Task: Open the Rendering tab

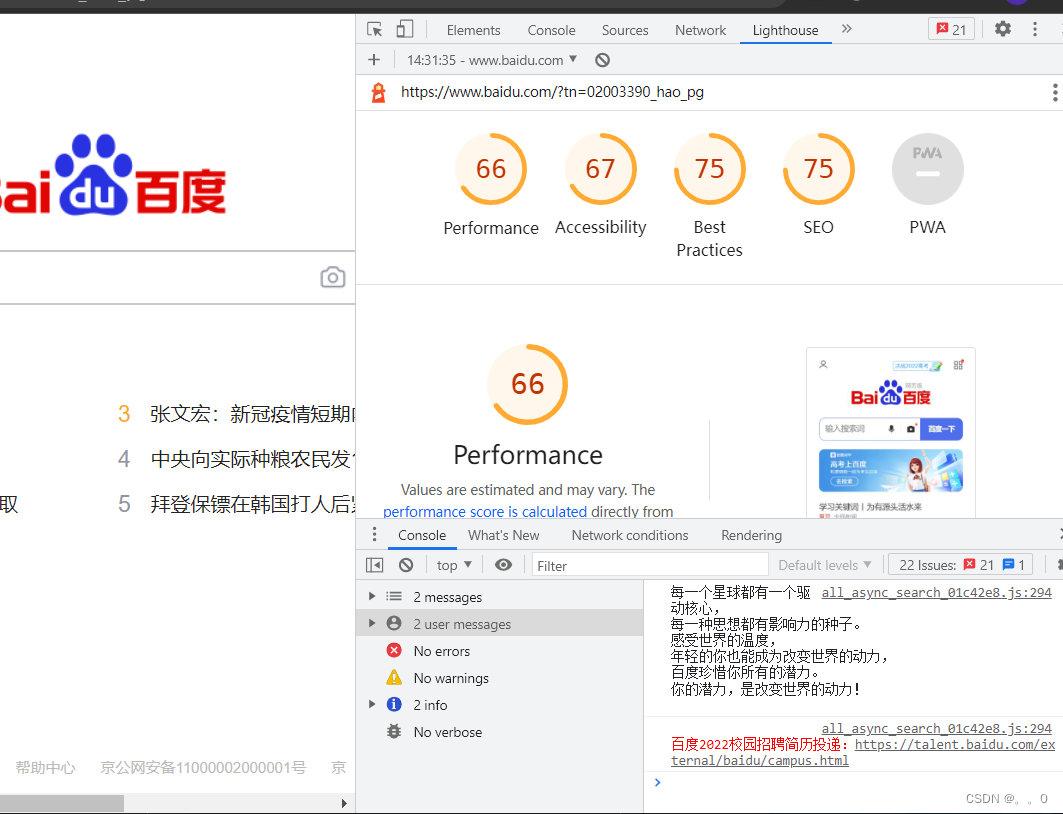Action: tap(751, 535)
